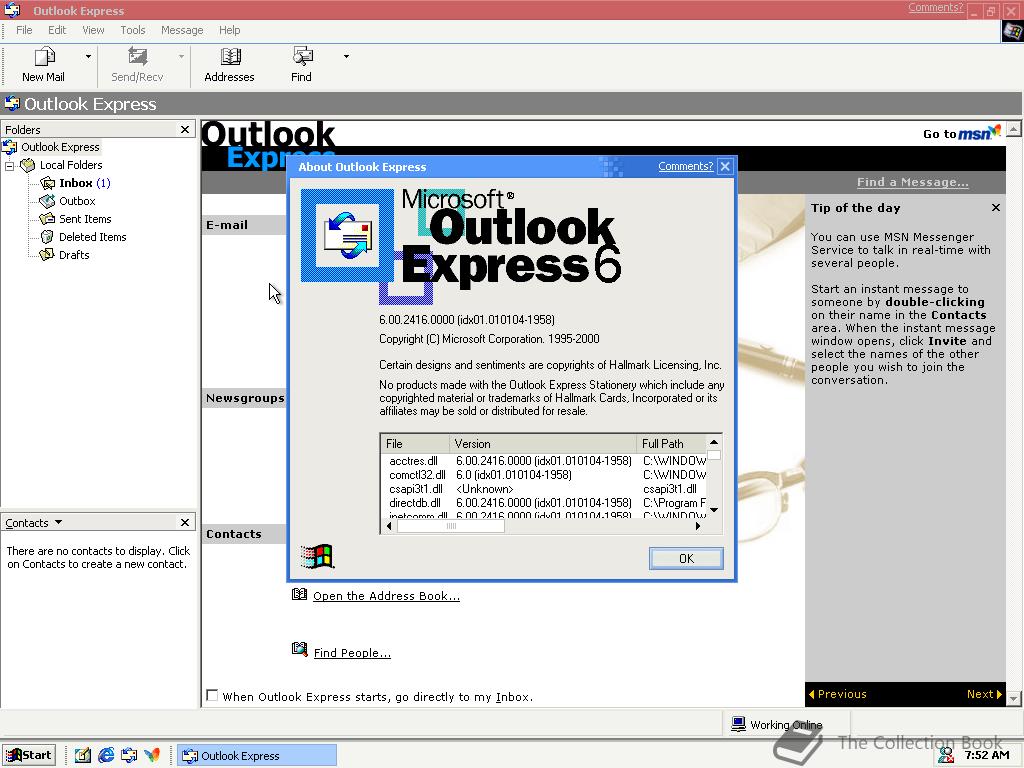Launch Internet Explorer from quick launch
1024x768 pixels.
[106, 756]
